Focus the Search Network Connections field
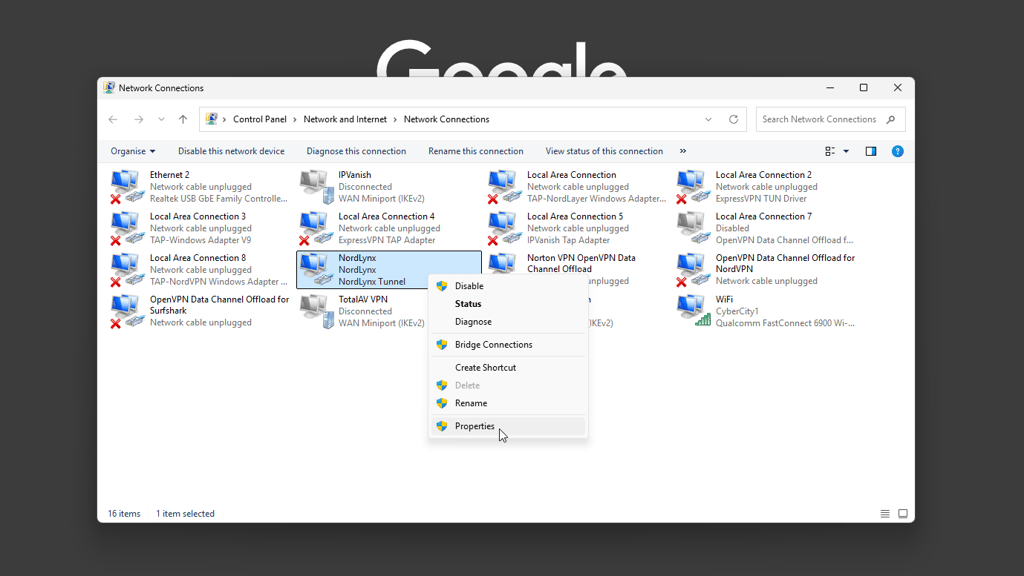This screenshot has width=1024, height=576. 830,120
